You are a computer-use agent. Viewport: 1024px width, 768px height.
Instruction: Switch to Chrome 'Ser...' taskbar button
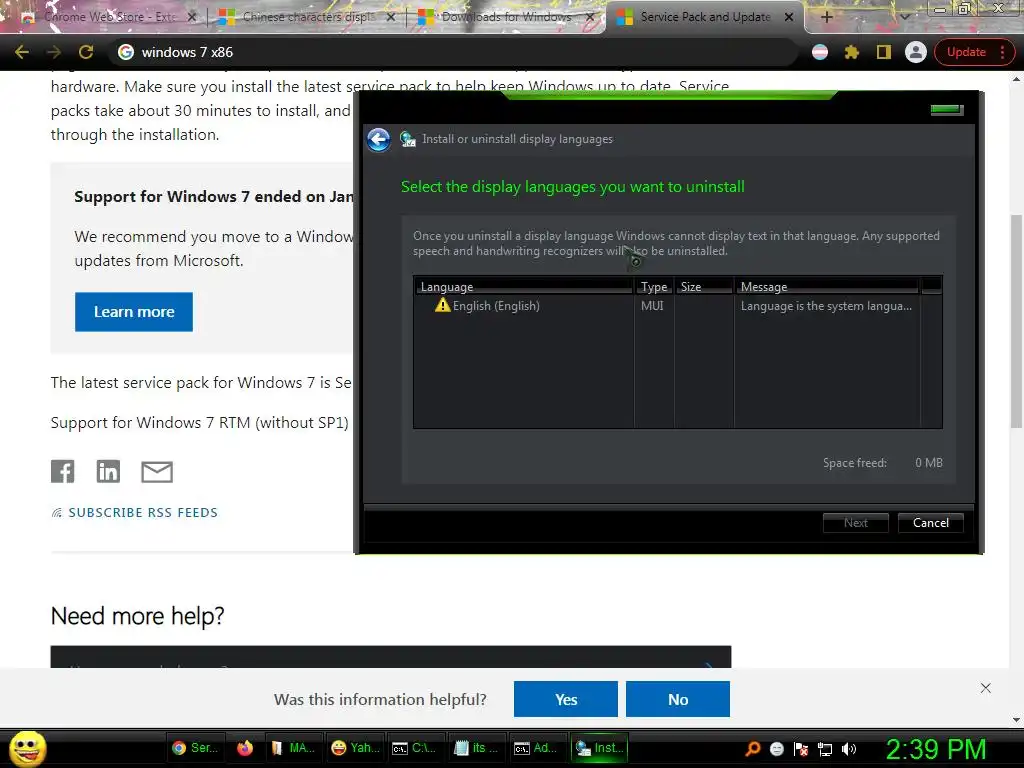pos(195,748)
